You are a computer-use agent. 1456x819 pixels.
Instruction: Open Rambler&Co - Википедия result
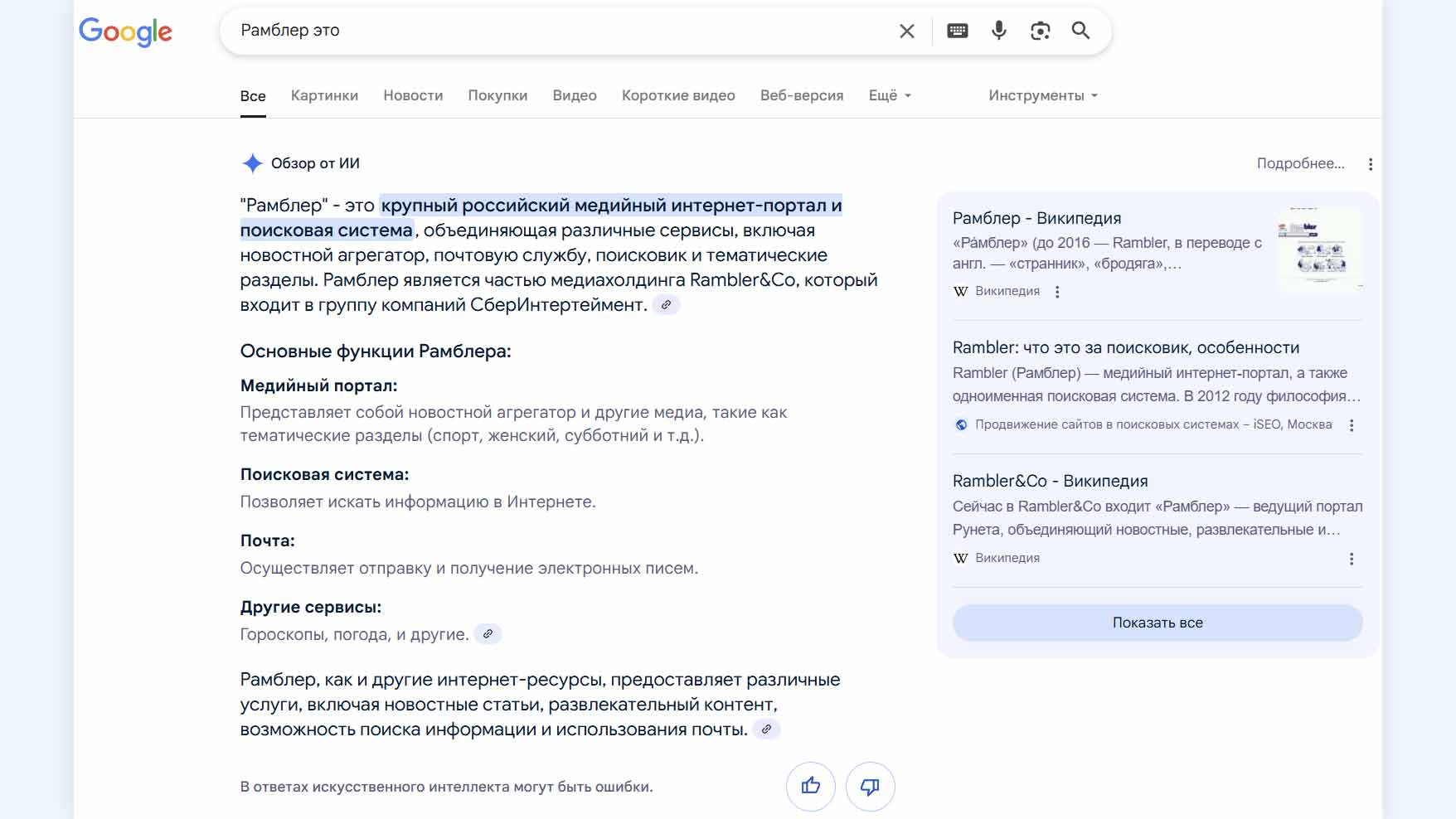pos(1050,481)
